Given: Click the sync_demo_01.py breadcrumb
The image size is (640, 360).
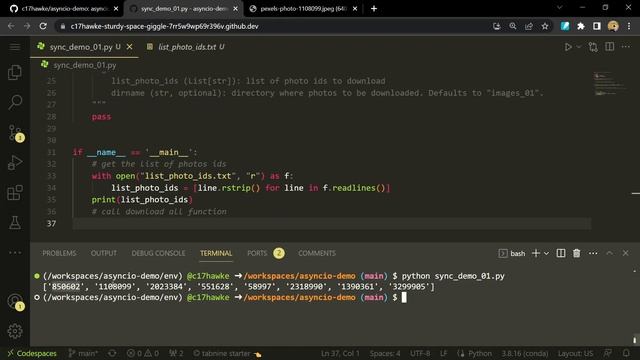Looking at the screenshot, I should [84, 65].
